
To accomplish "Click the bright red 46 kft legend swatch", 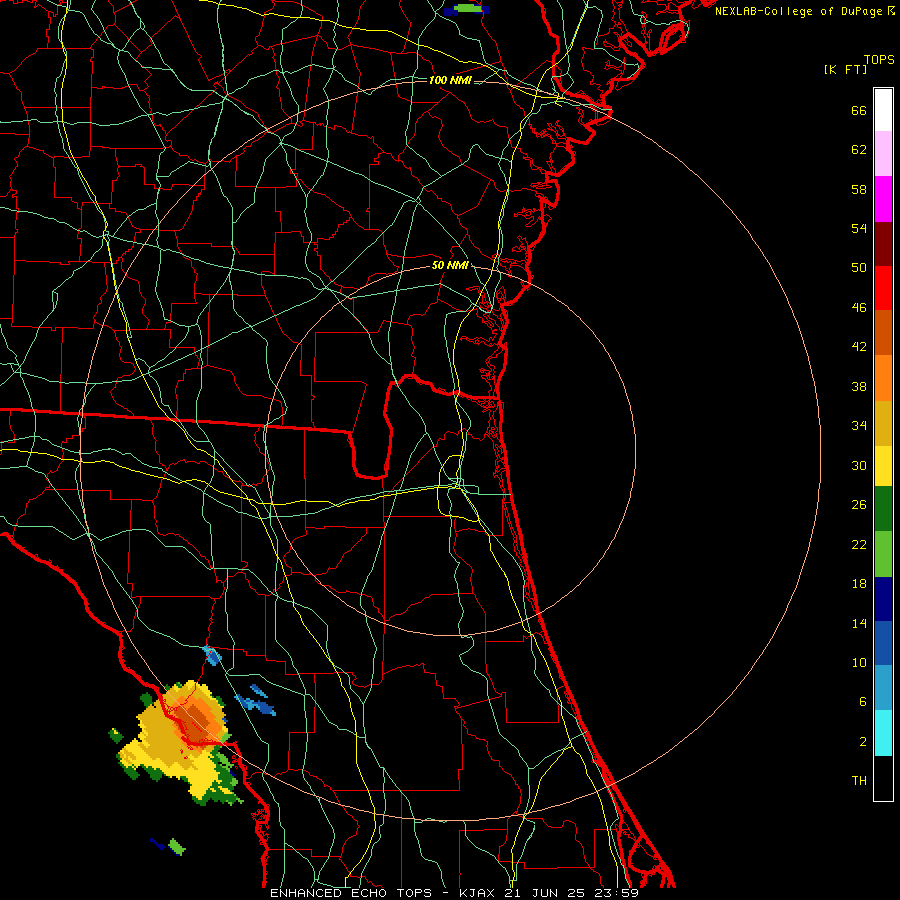I will click(x=883, y=288).
